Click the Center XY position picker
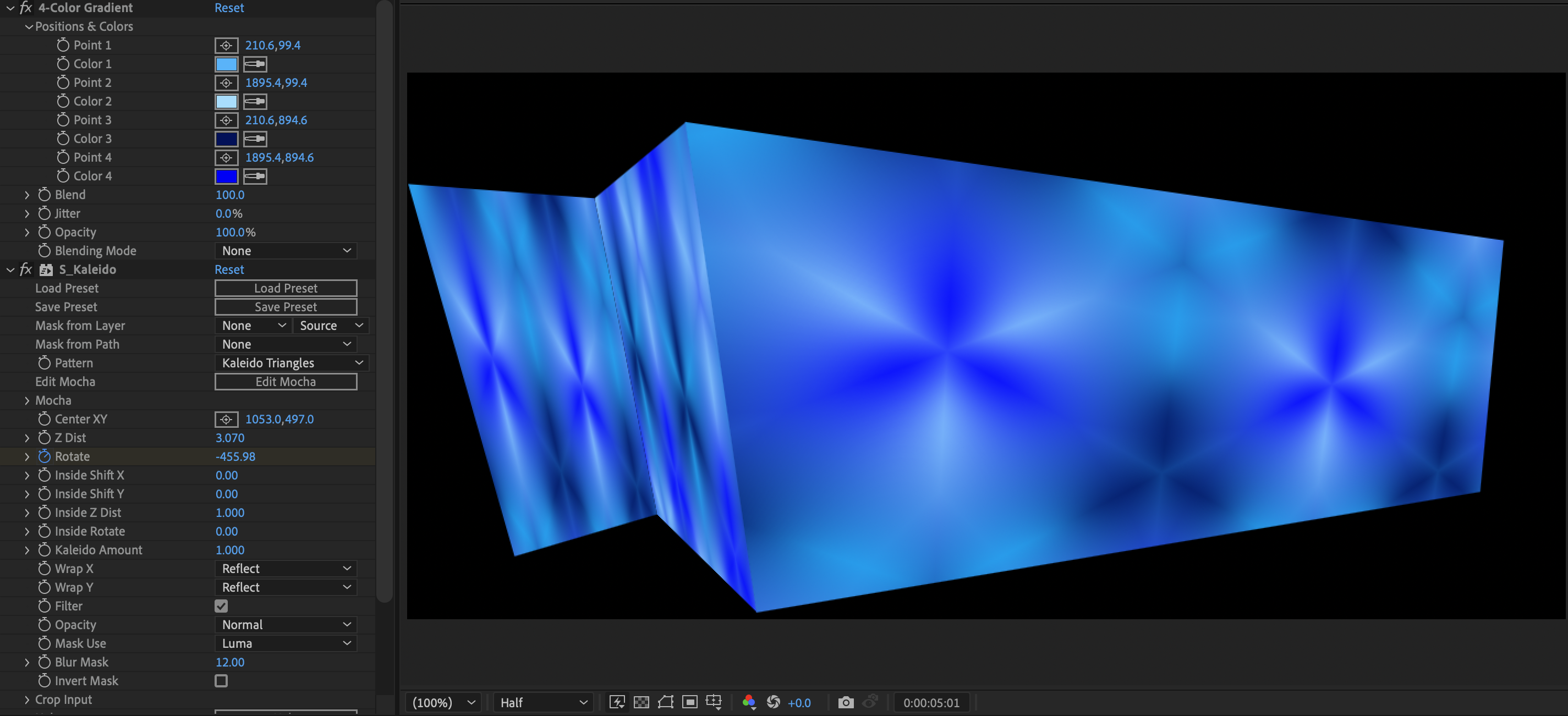The height and width of the screenshot is (716, 1568). (226, 419)
